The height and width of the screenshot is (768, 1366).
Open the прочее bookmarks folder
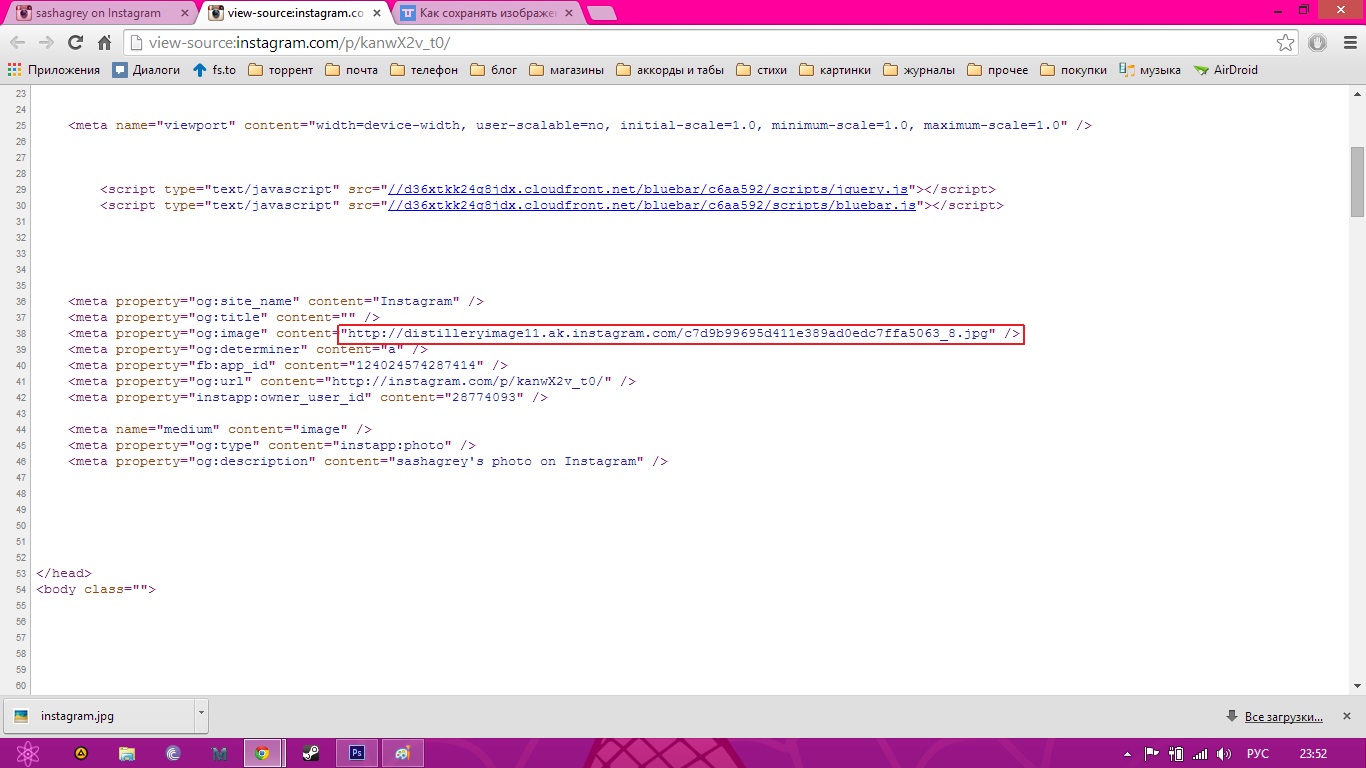pos(998,70)
